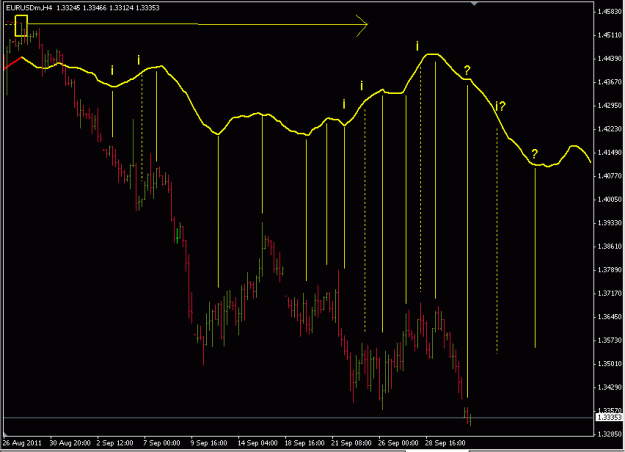Click price axis label 1.41490
Viewport: 625px width, 452px height.
coord(609,152)
